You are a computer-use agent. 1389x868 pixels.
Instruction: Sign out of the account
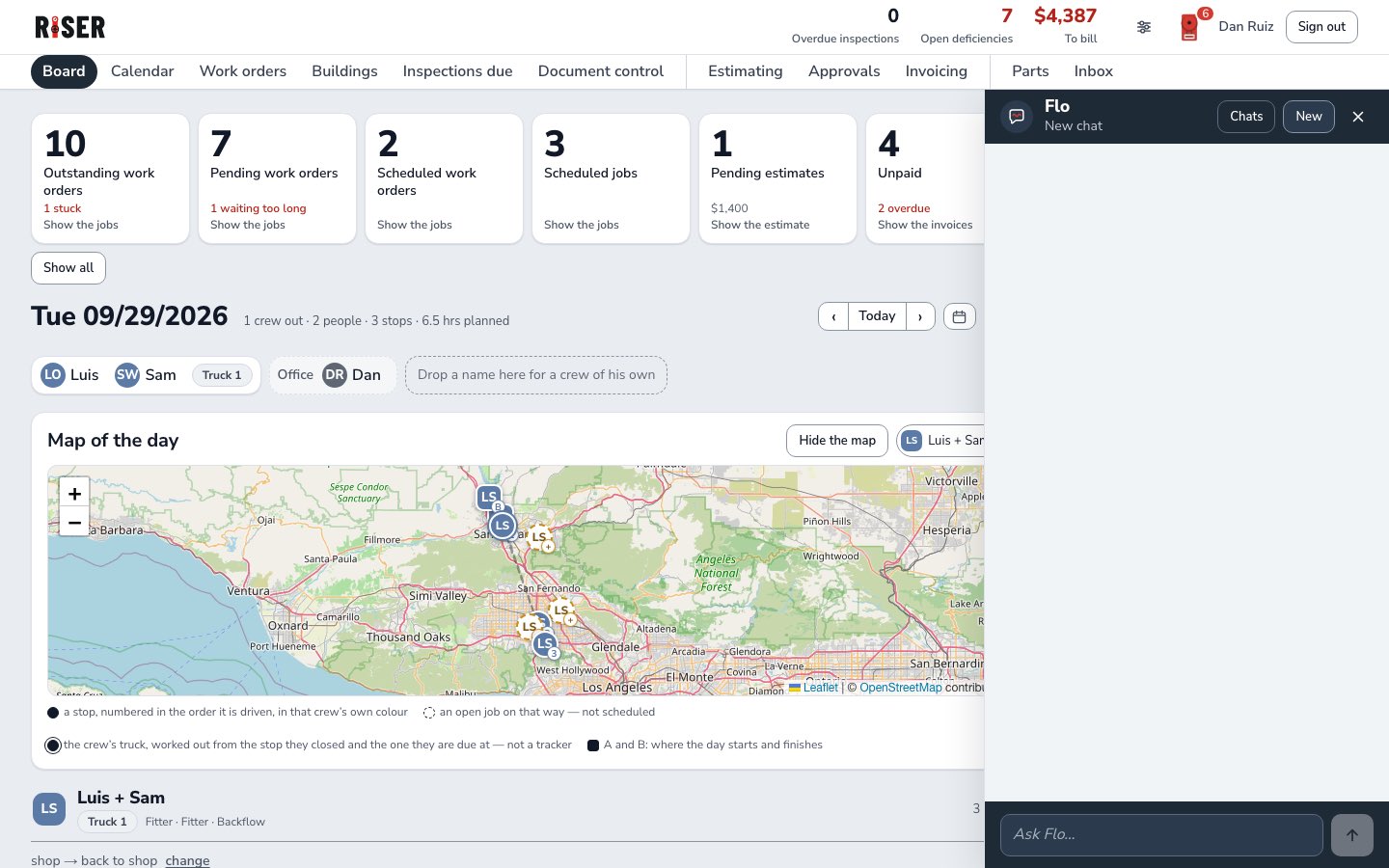[x=1321, y=27]
